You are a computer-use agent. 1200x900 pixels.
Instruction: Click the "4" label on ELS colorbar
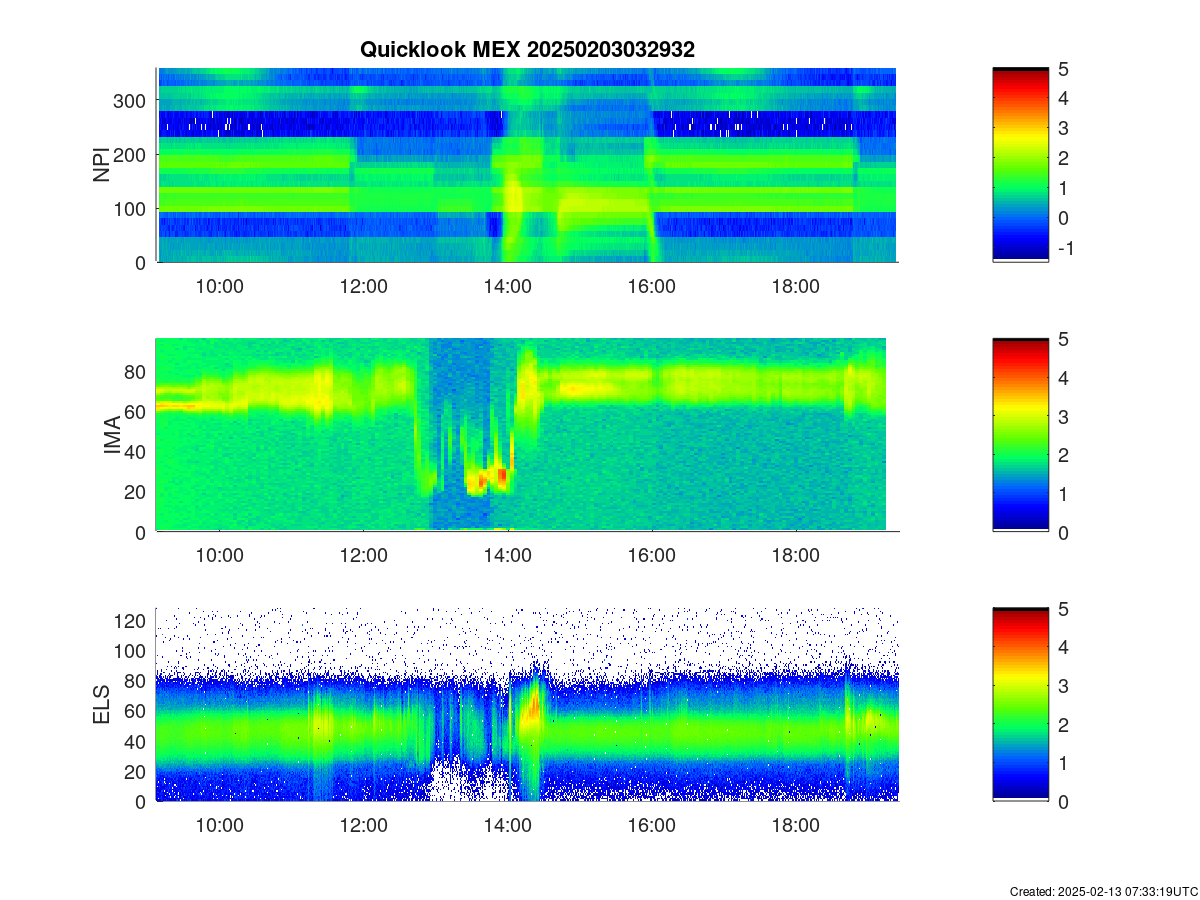coord(1064,647)
